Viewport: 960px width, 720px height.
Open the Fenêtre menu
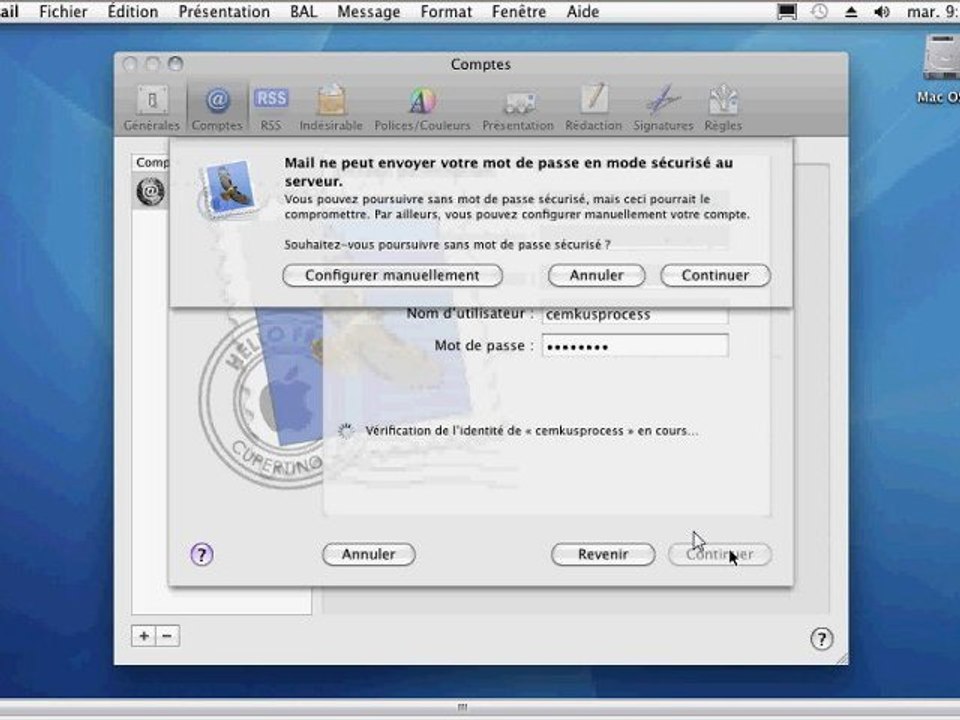point(519,12)
